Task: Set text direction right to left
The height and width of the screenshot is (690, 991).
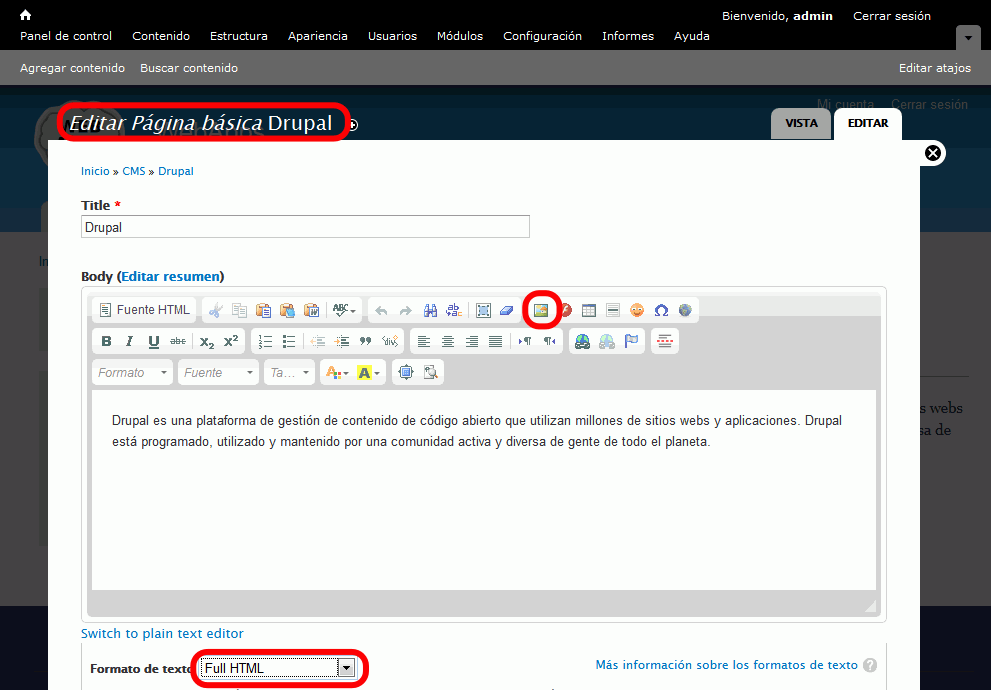Action: (x=549, y=341)
